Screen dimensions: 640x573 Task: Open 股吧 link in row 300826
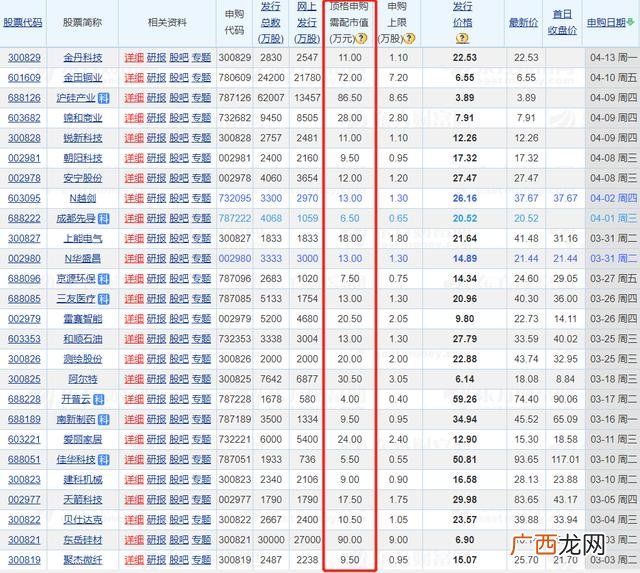coord(179,359)
